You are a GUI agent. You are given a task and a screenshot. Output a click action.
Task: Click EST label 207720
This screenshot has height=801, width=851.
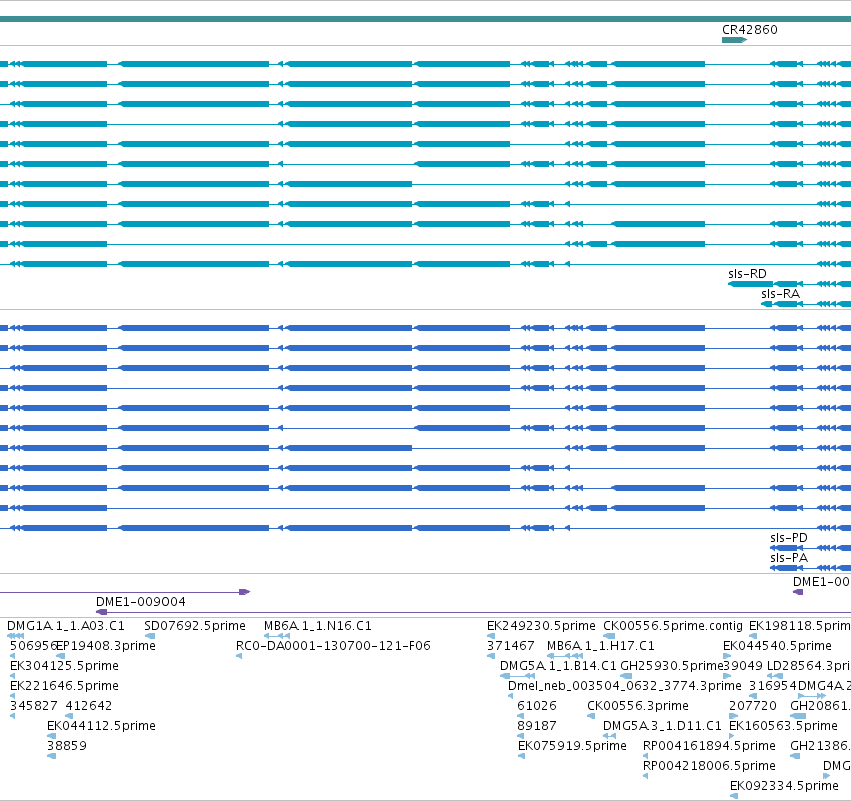pos(753,706)
